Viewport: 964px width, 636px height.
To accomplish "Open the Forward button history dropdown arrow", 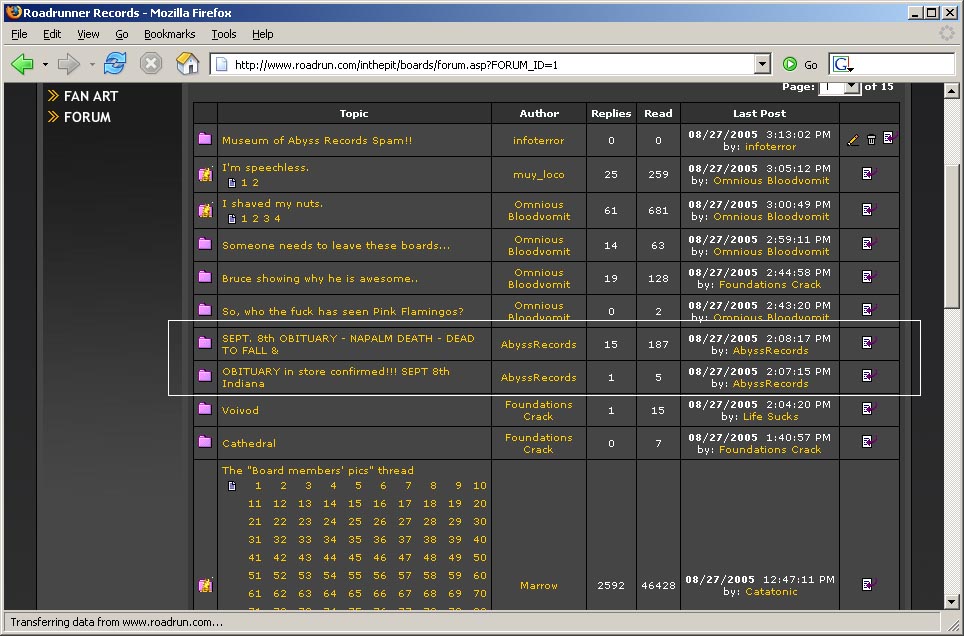I will click(92, 64).
